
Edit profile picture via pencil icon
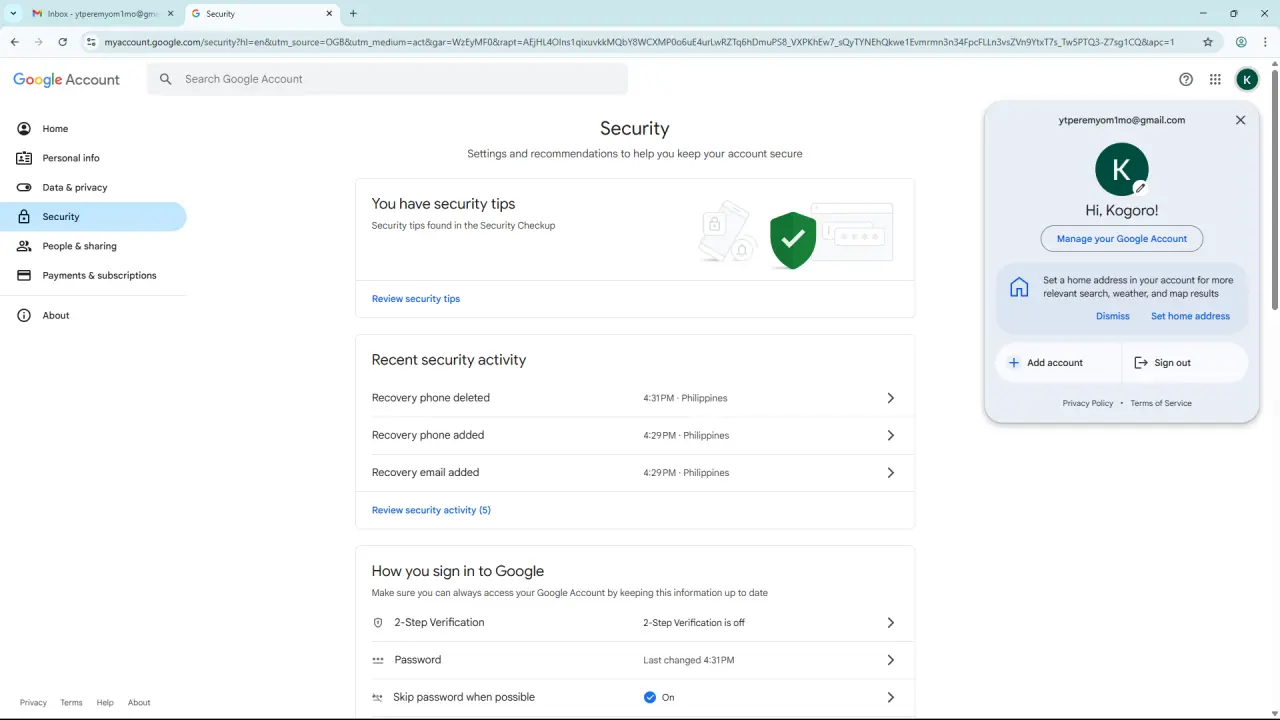(x=1139, y=187)
